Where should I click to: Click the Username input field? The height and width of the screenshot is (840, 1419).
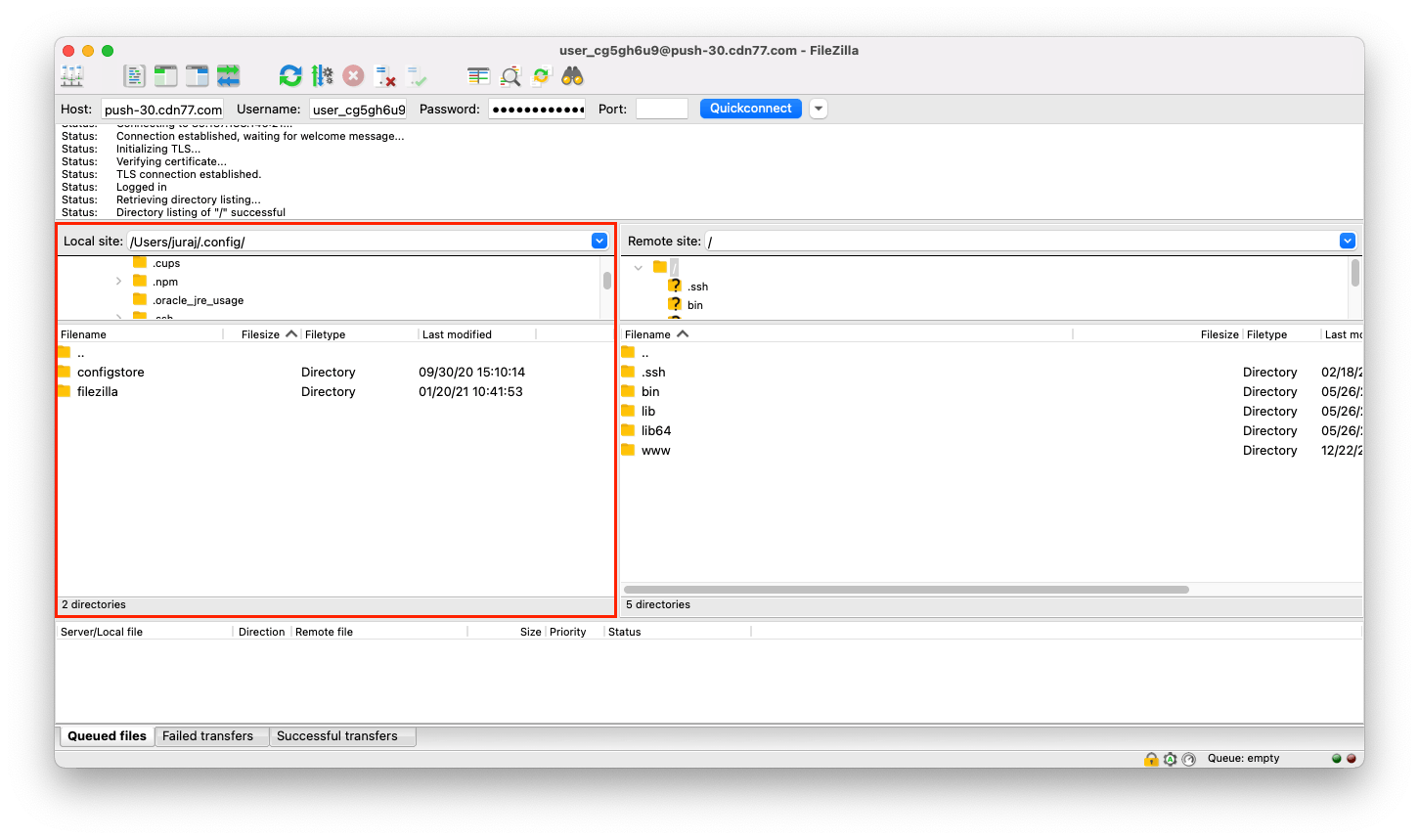pos(359,109)
